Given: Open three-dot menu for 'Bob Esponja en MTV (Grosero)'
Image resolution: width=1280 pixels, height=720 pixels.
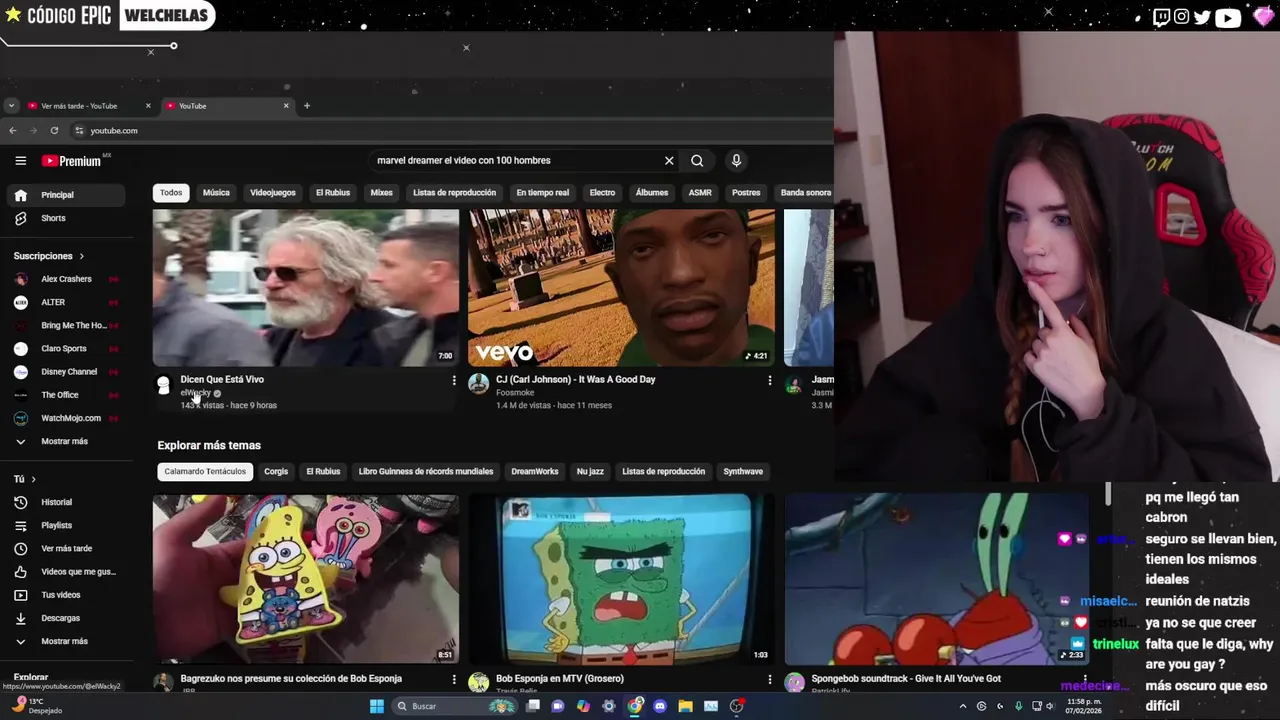Looking at the screenshot, I should coord(769,679).
